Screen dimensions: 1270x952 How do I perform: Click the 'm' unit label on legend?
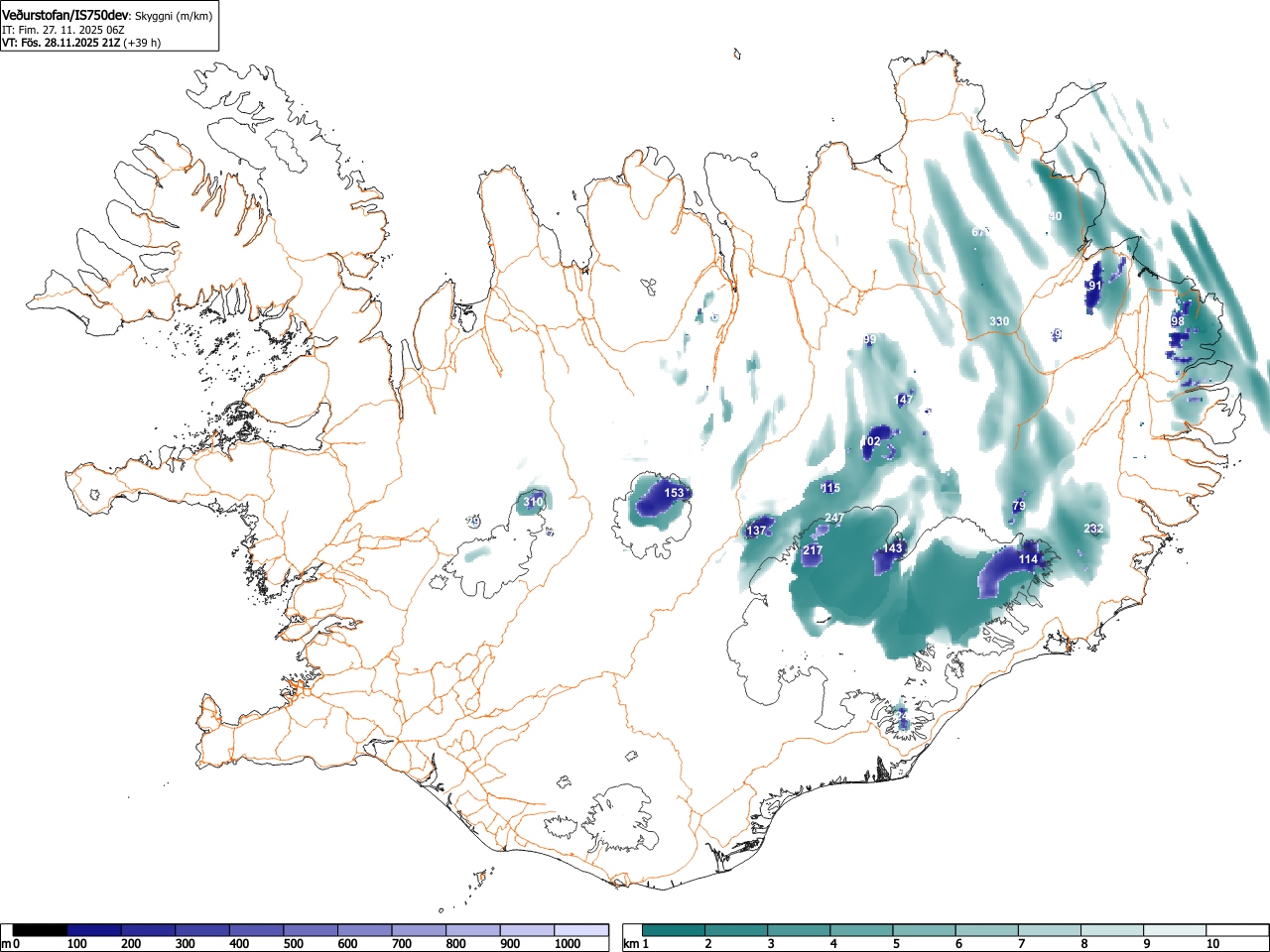click(6, 944)
